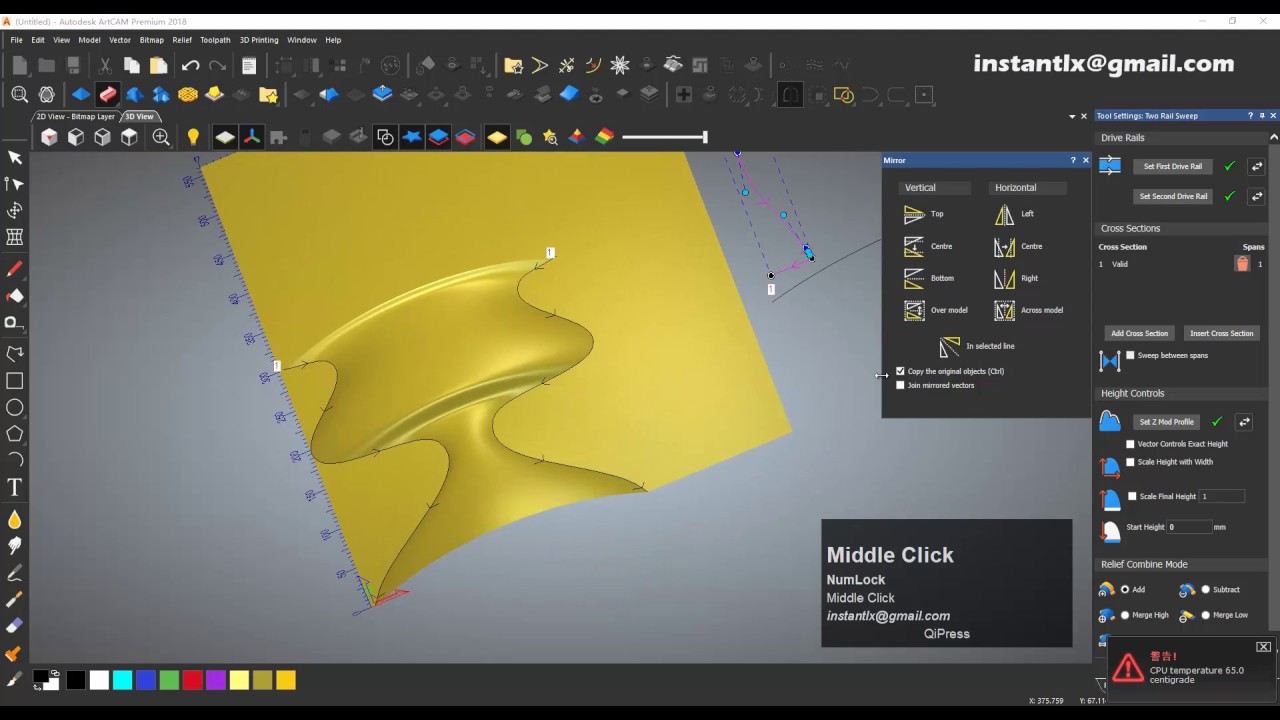This screenshot has height=720, width=1280.
Task: Open the Notes notepad icon in toolbar
Action: point(249,66)
